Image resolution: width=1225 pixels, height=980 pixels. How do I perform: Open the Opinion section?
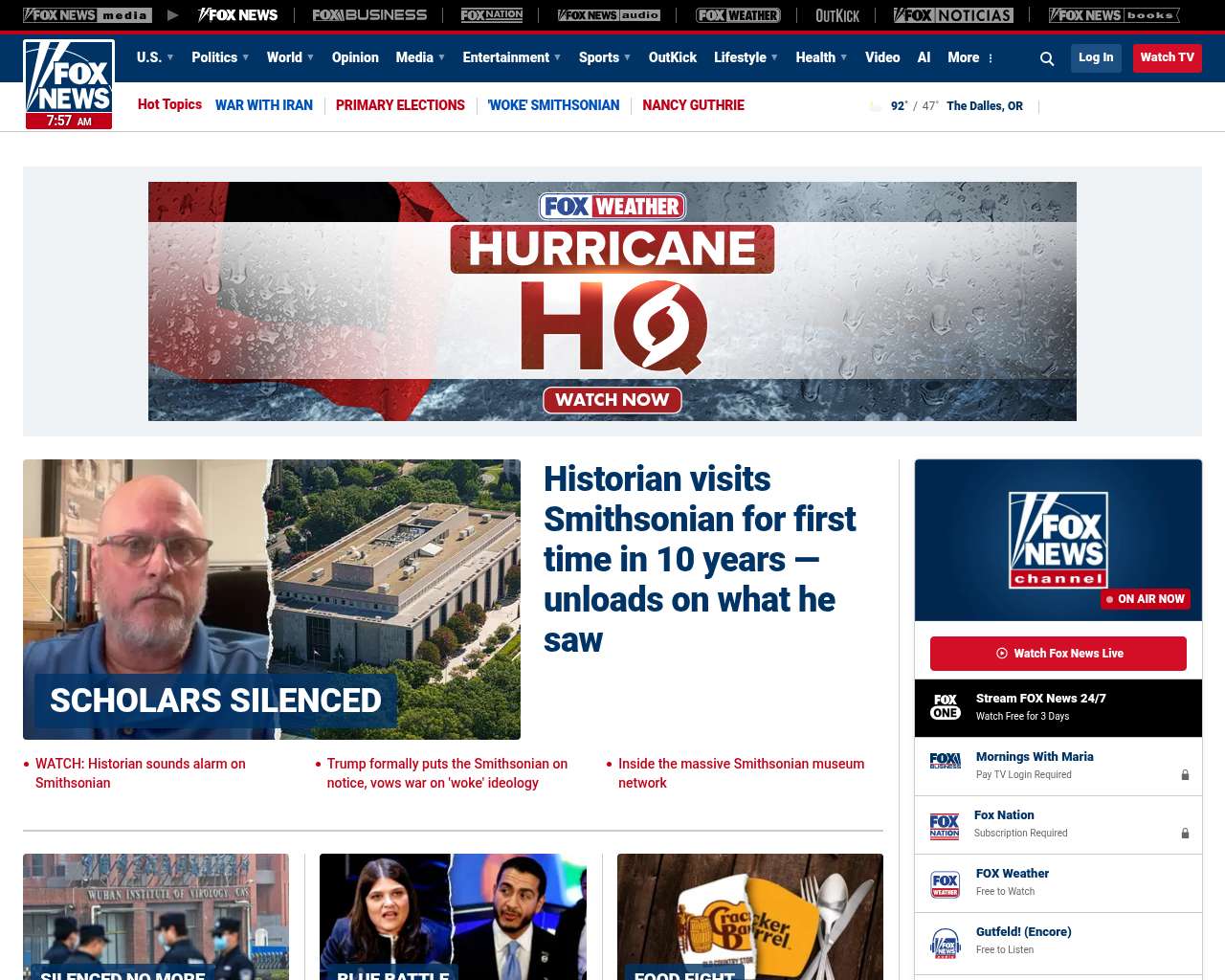point(355,57)
